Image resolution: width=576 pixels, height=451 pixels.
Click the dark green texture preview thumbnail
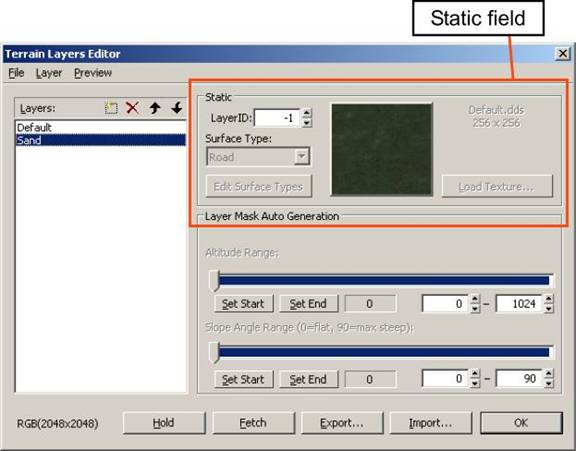click(x=382, y=149)
